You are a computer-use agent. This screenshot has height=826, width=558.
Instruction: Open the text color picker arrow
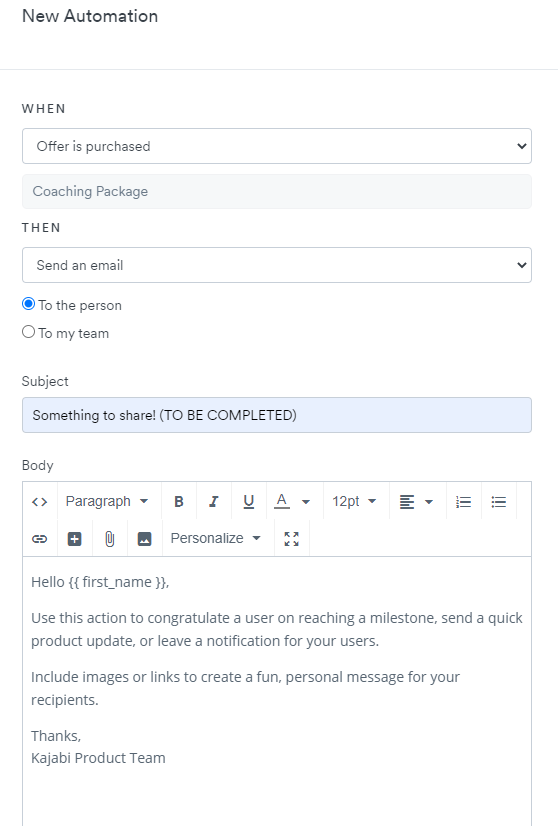pos(306,502)
